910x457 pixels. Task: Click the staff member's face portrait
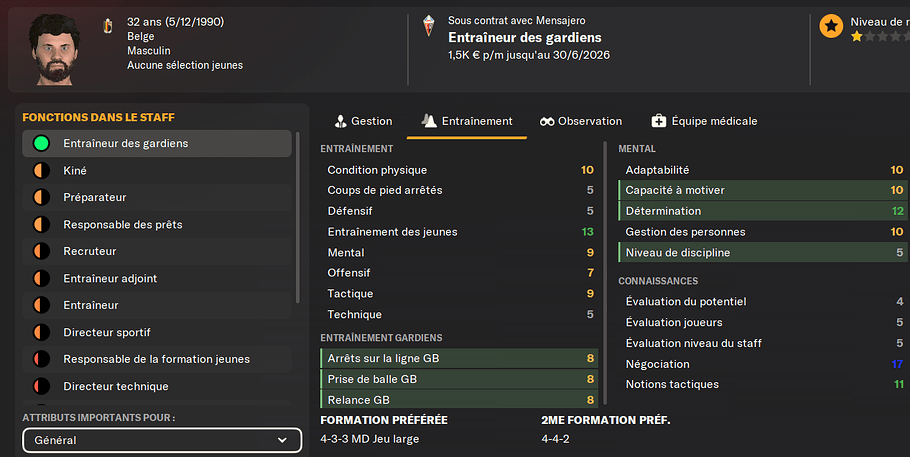(55, 49)
